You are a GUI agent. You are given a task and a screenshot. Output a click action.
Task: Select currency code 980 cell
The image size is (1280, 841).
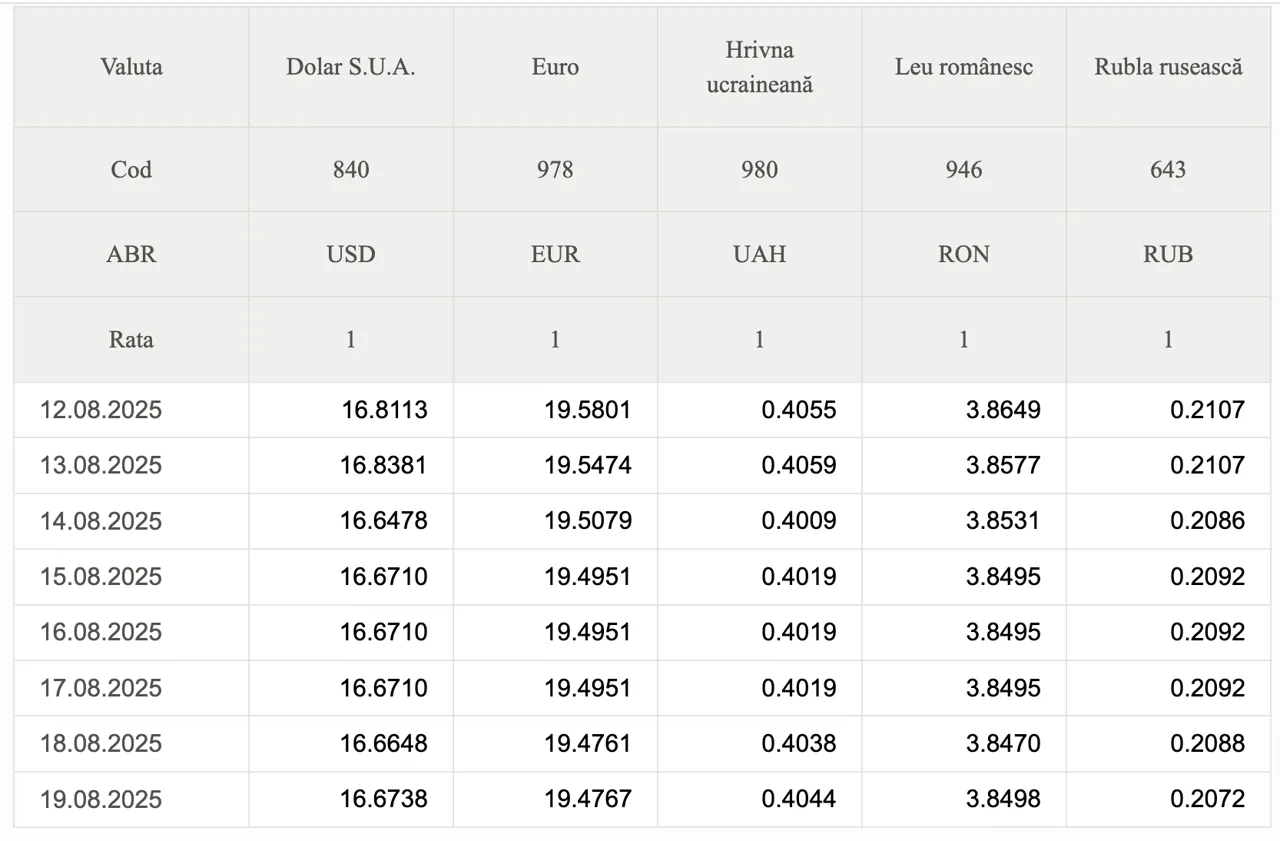[759, 169]
